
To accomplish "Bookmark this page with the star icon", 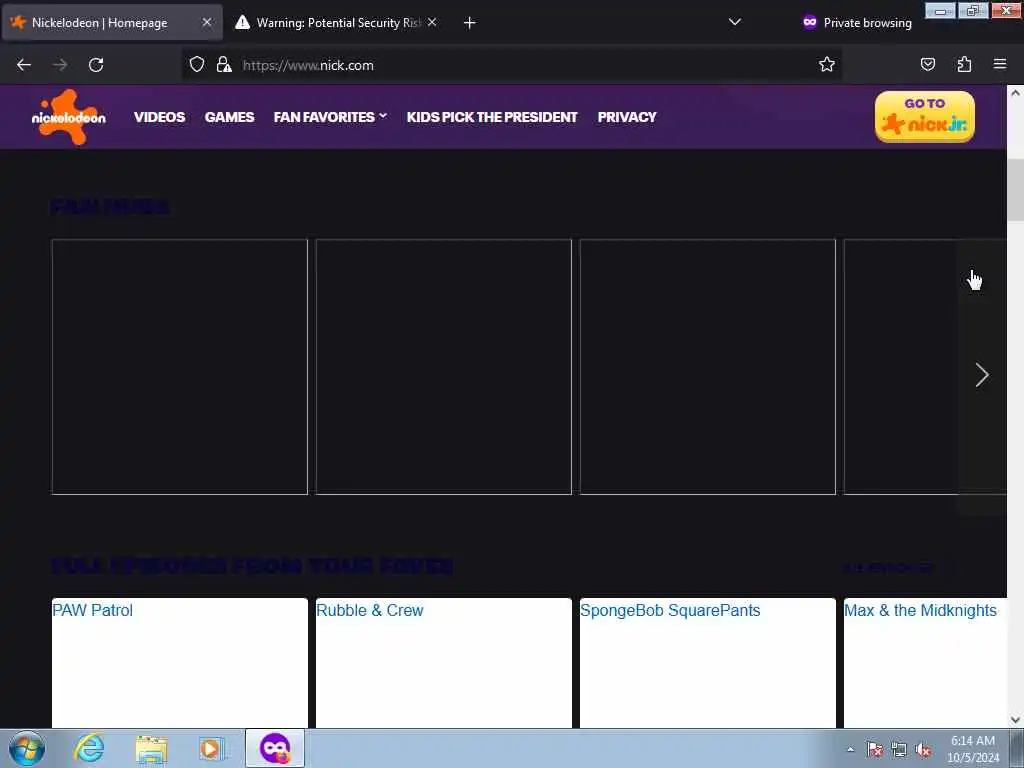I will (x=827, y=64).
